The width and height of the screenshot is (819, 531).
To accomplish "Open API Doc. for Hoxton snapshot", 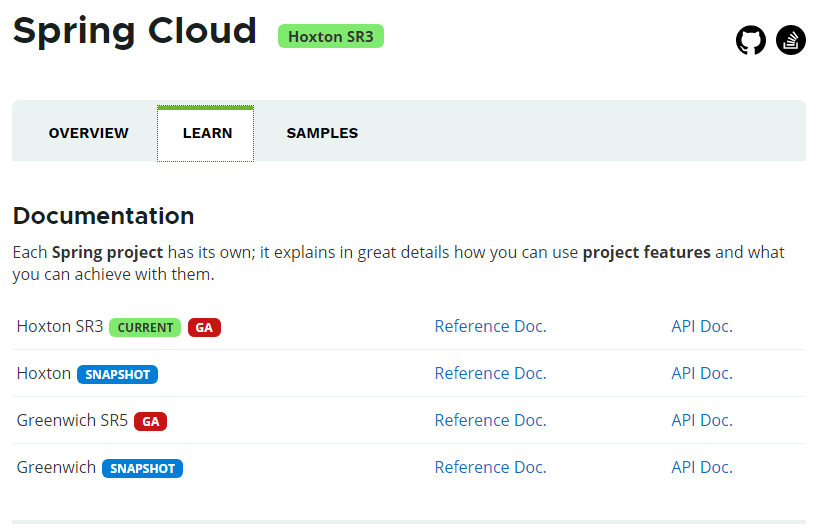I will [702, 373].
